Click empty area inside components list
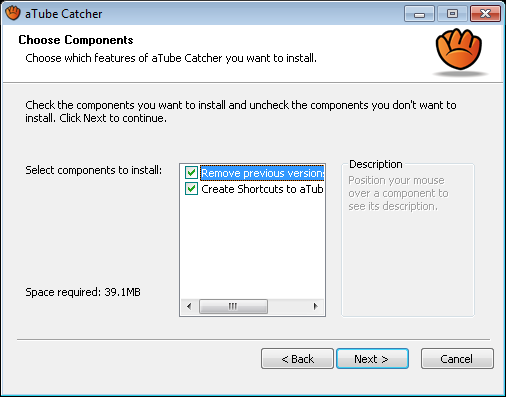506x397 pixels. [252, 247]
